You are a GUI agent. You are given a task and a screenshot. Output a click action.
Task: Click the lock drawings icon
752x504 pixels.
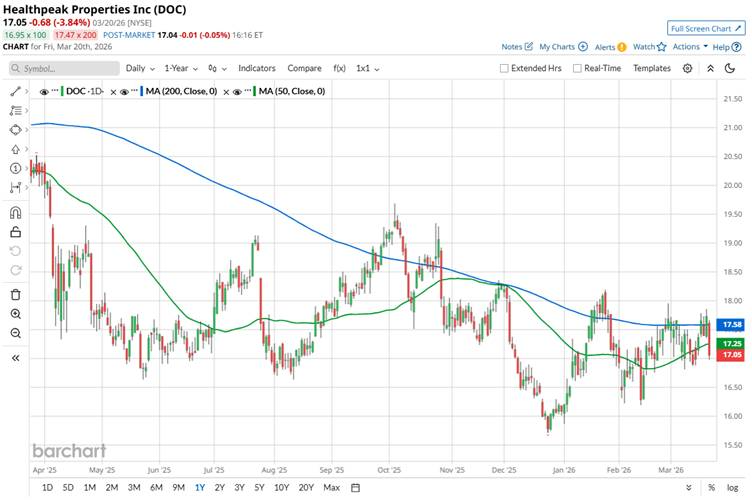[15, 232]
